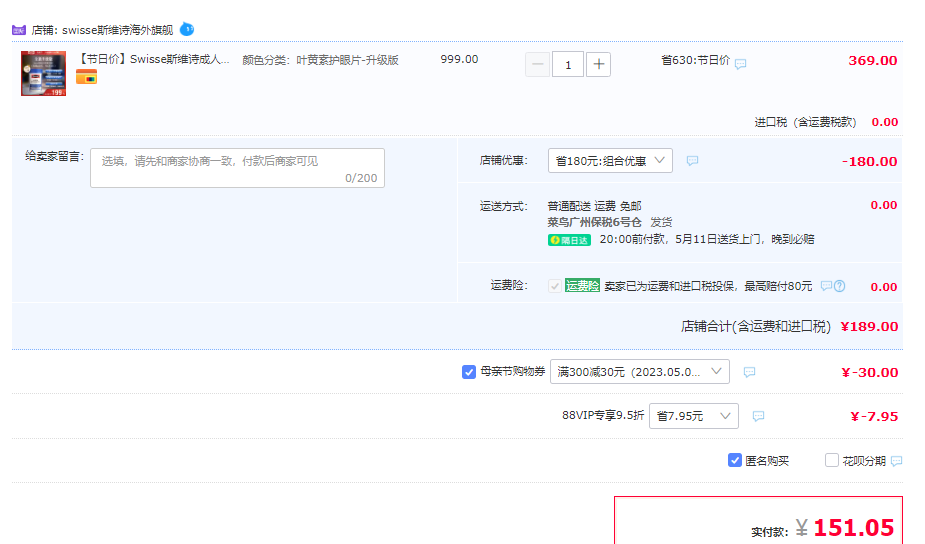This screenshot has height=544, width=925.
Task: Uncheck the 匿名购买 anonymous purchase checkbox
Action: pyautogui.click(x=734, y=460)
